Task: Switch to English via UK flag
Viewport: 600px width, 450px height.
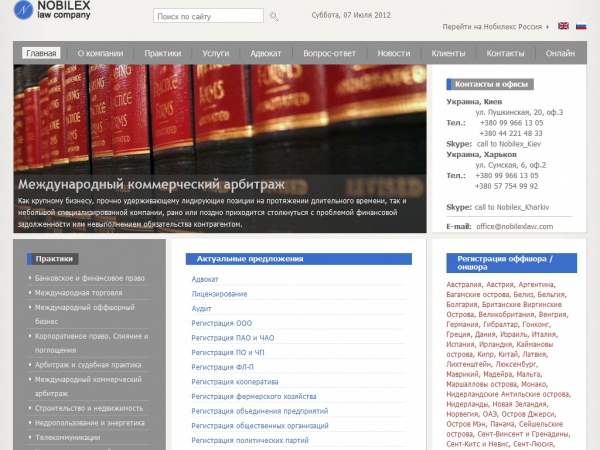Action: 563,26
